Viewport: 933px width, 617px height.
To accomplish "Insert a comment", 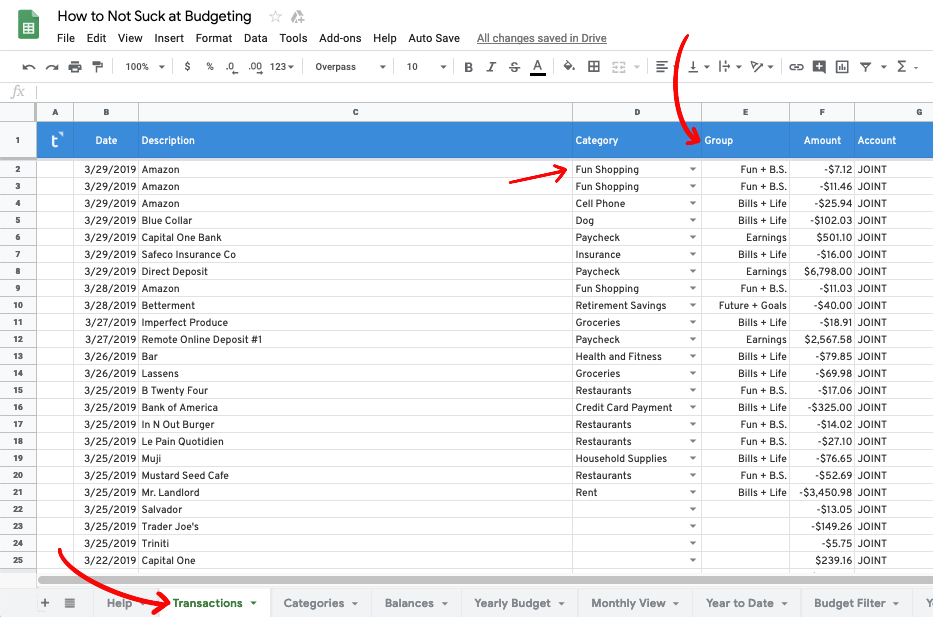I will [x=819, y=67].
